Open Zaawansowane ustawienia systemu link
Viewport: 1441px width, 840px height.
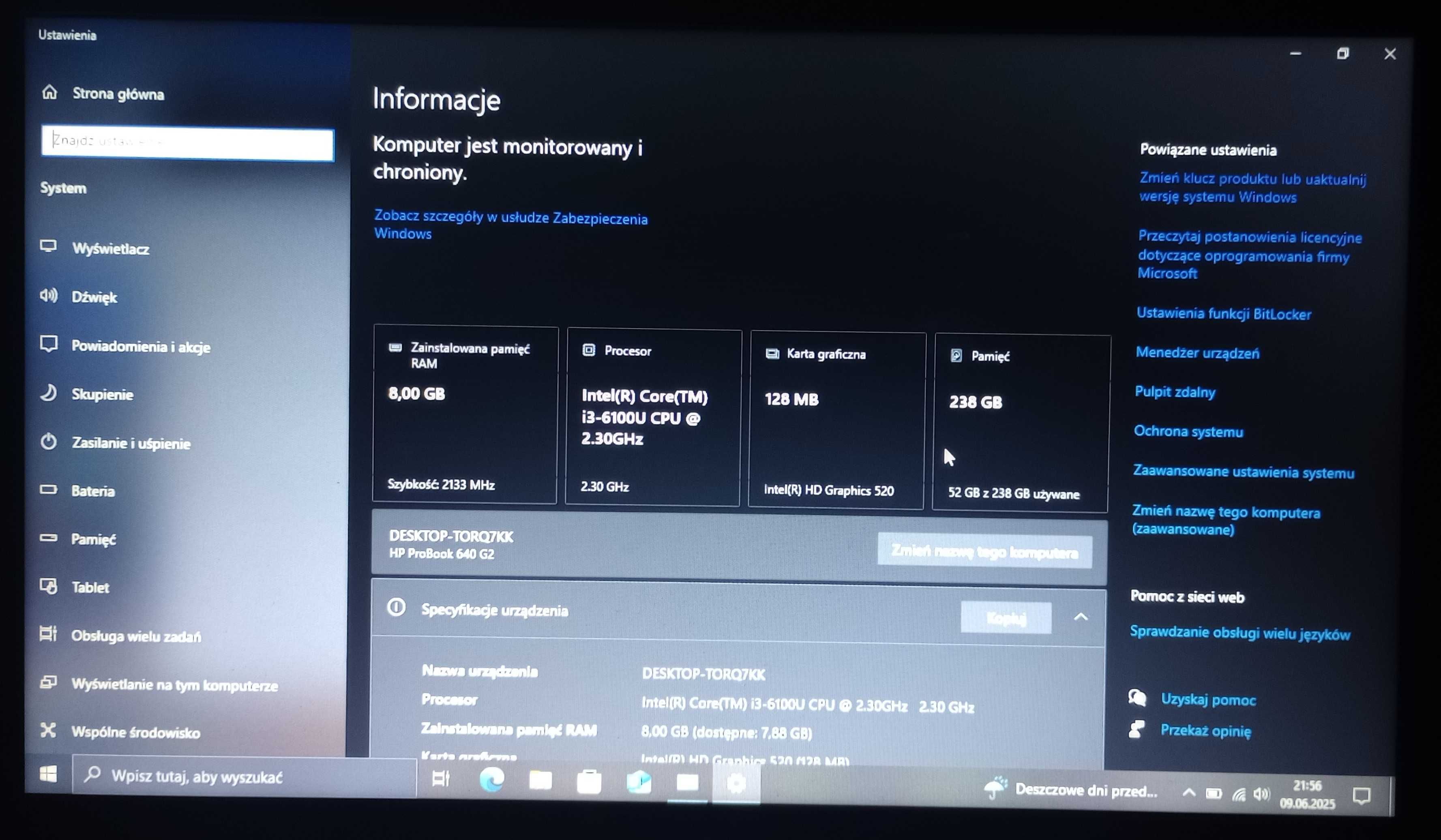pyautogui.click(x=1243, y=472)
